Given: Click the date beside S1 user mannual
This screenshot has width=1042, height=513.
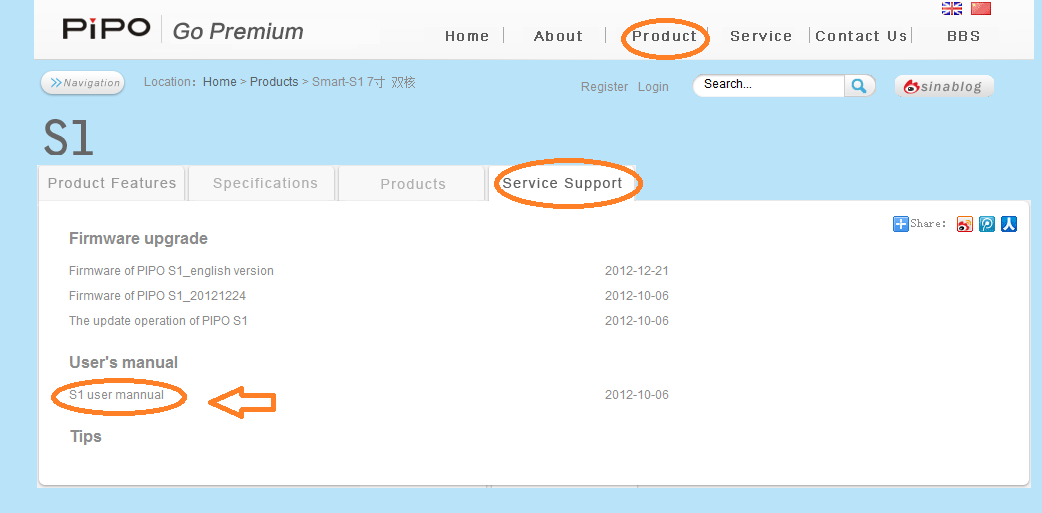Looking at the screenshot, I should tap(637, 395).
